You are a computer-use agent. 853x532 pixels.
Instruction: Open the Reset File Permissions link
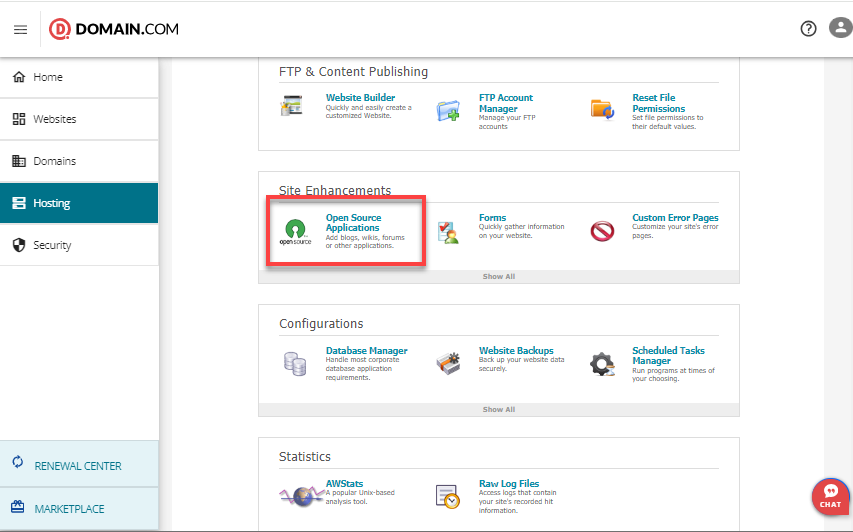658,103
